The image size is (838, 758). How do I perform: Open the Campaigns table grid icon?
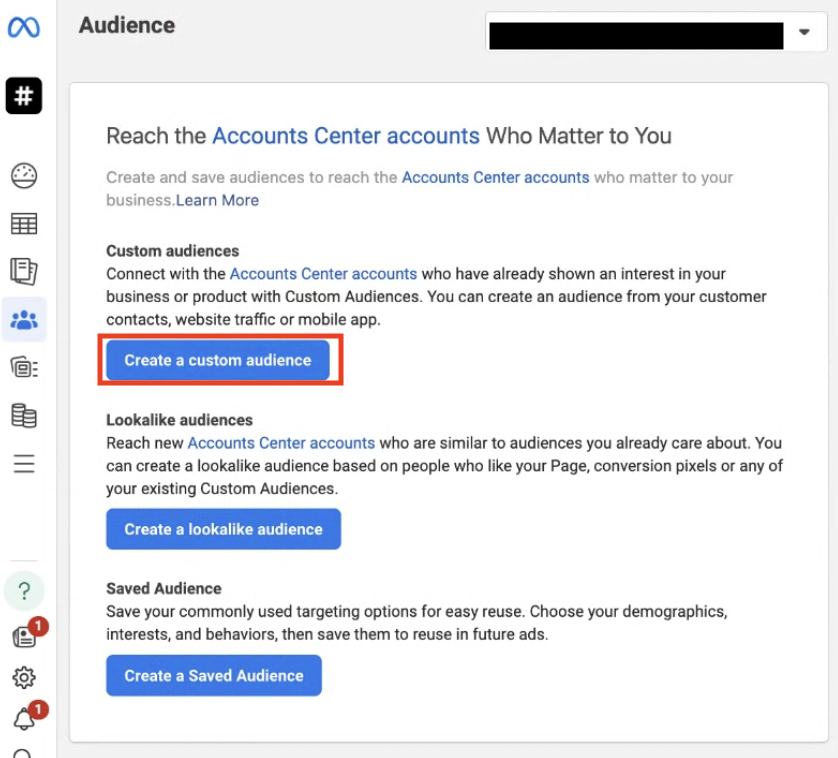[x=24, y=224]
